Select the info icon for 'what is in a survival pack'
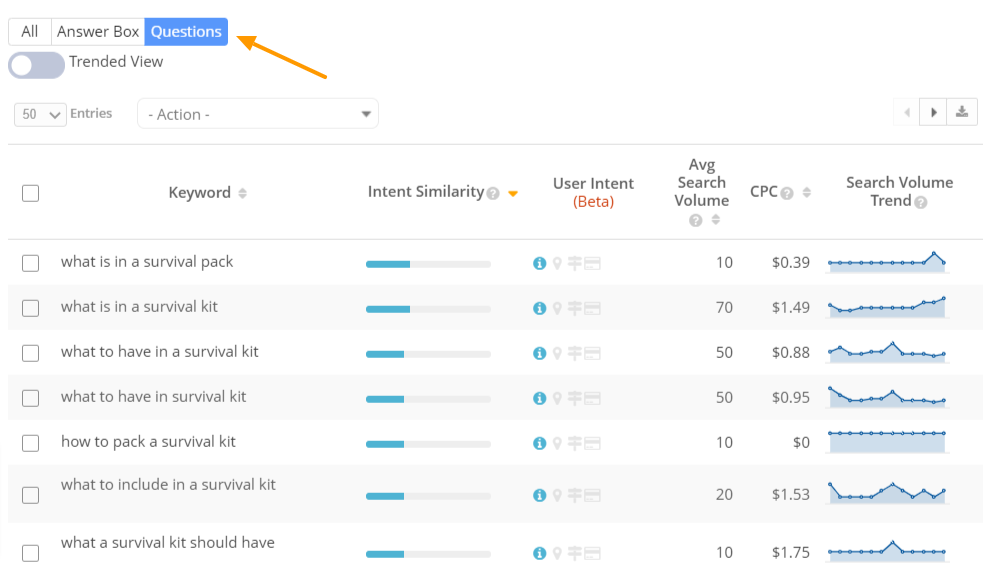The image size is (995, 578). (x=539, y=263)
